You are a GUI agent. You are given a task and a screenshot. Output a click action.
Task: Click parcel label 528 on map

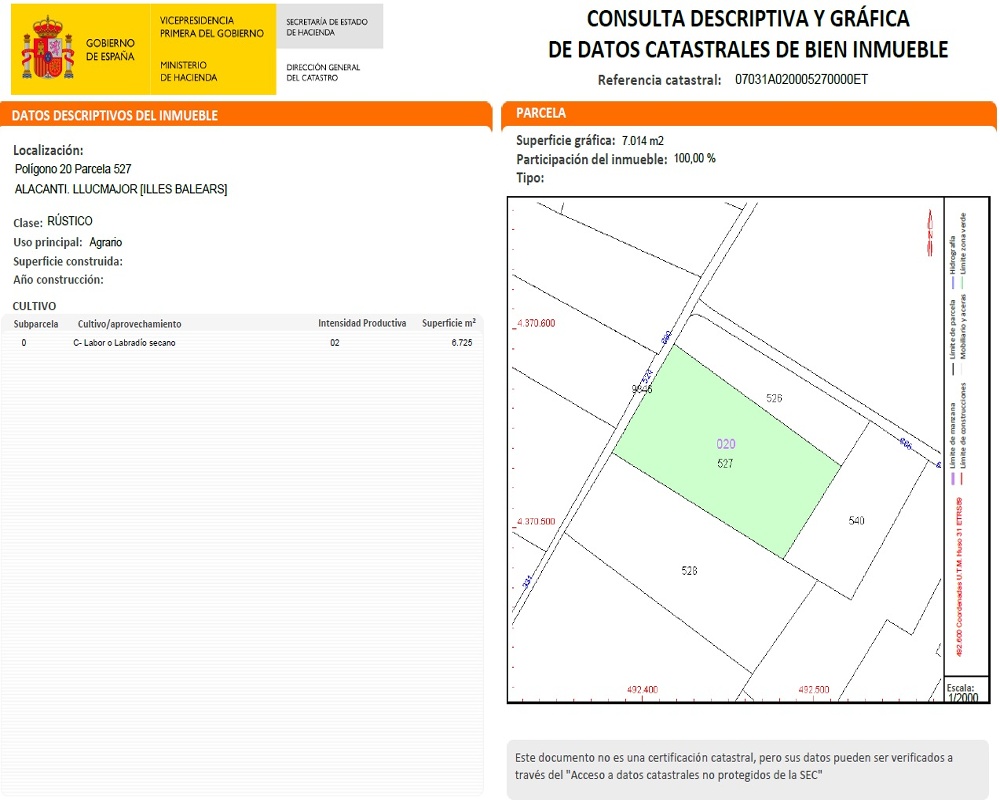click(x=689, y=570)
